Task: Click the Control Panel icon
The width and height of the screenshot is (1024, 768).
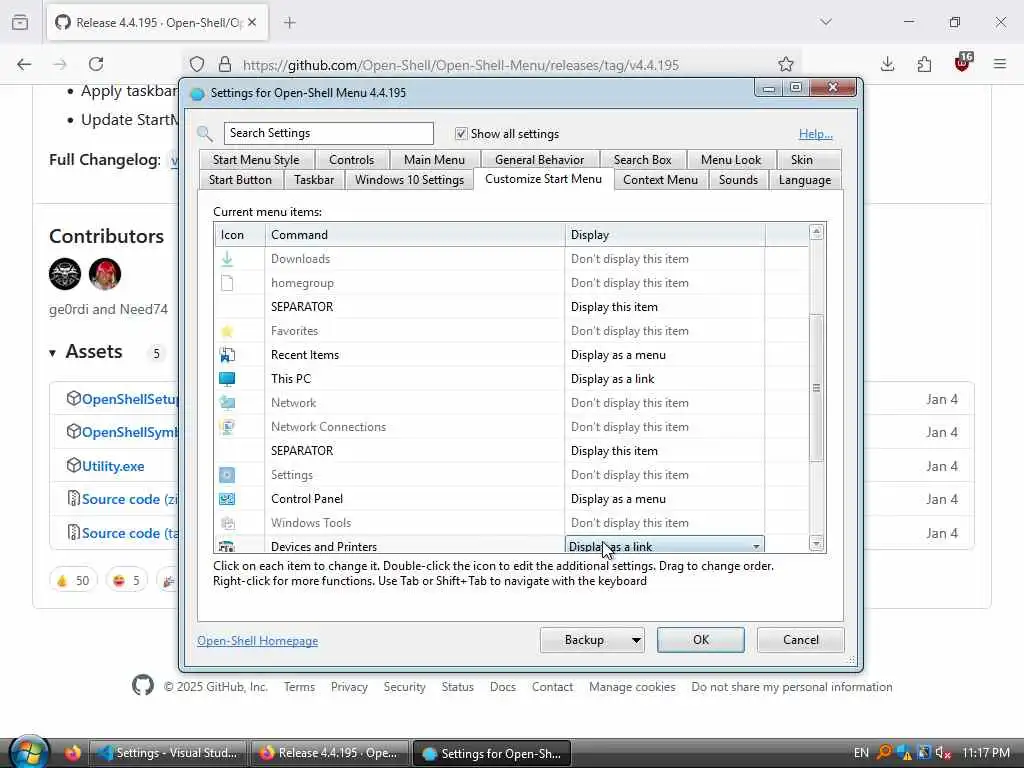Action: (227, 499)
